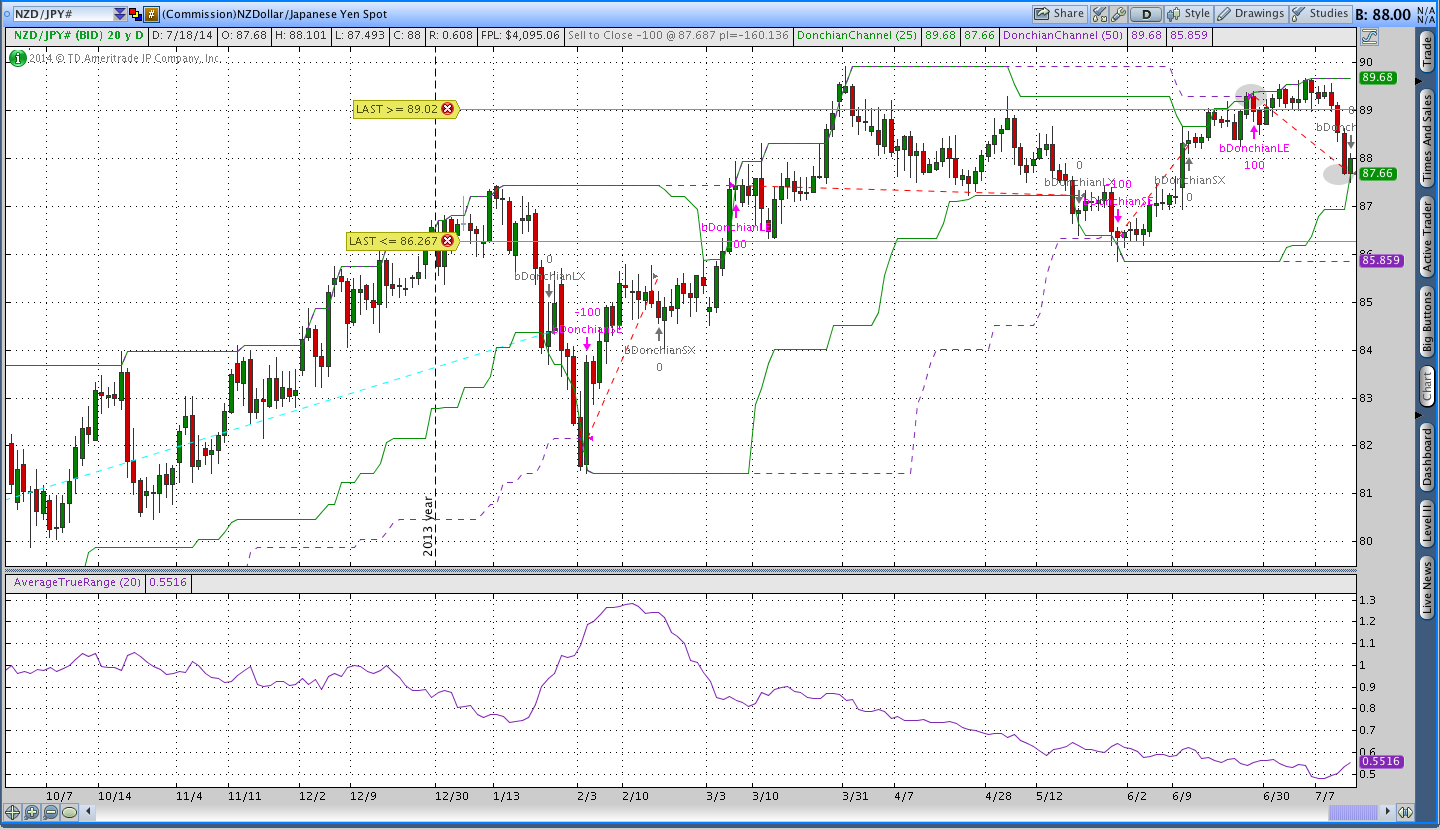The width and height of the screenshot is (1440, 830).
Task: Remove the LAST >= 89.02 alert
Action: (448, 109)
